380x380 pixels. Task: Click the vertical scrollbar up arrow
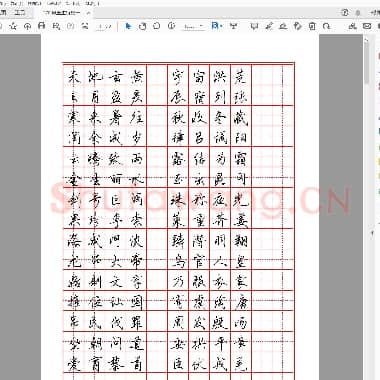click(366, 39)
